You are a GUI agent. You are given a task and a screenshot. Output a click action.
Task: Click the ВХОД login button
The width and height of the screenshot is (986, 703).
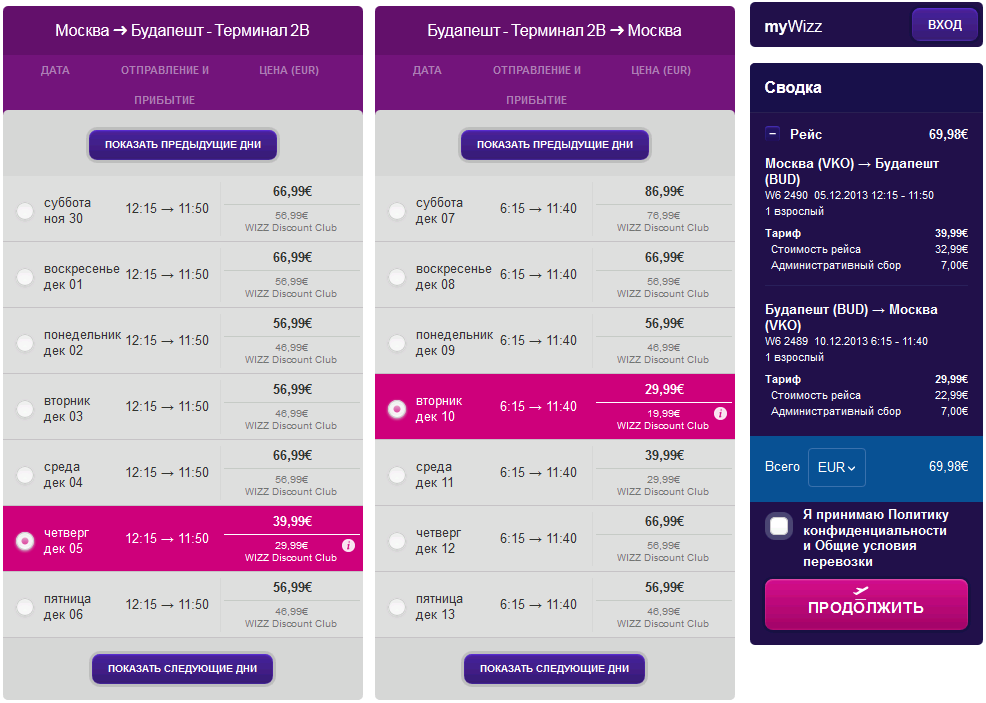pos(944,25)
